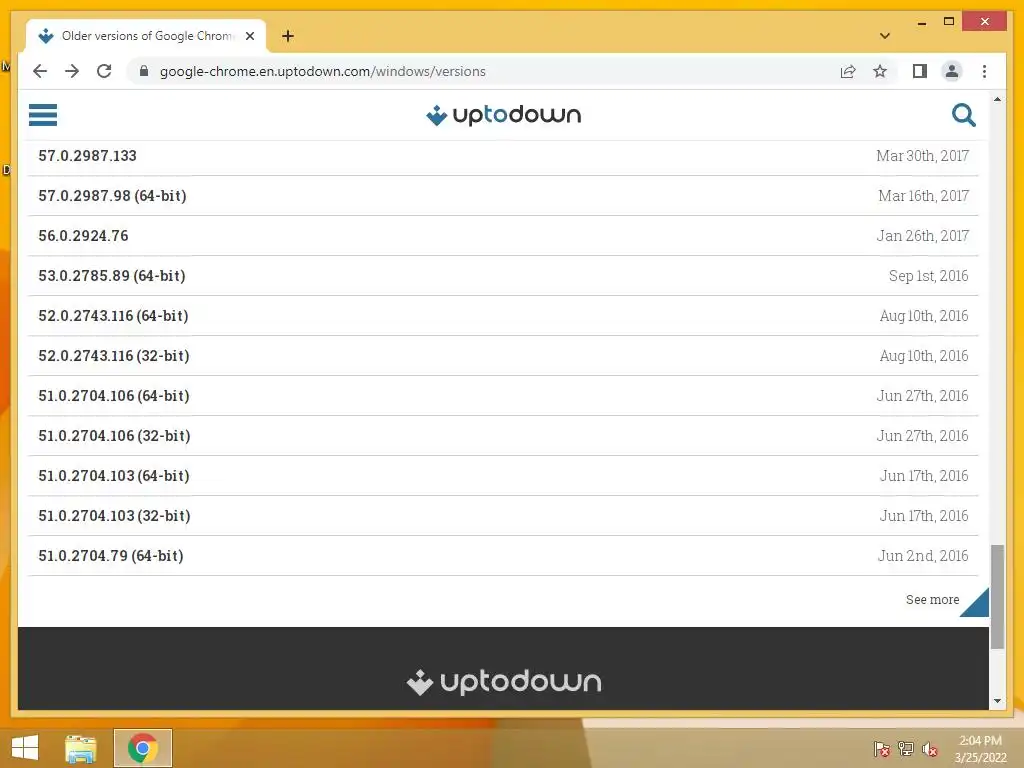Click the Jan 26th, 2017 date

point(922,236)
